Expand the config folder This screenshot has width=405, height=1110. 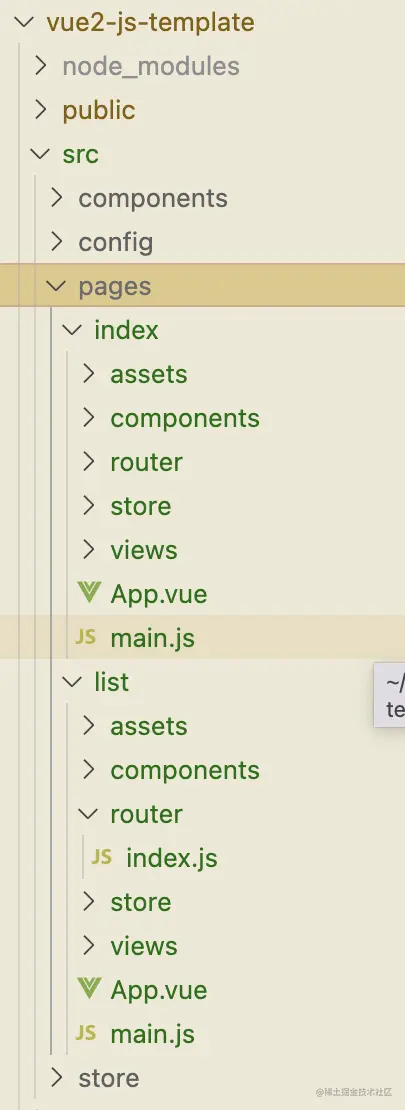click(x=57, y=242)
